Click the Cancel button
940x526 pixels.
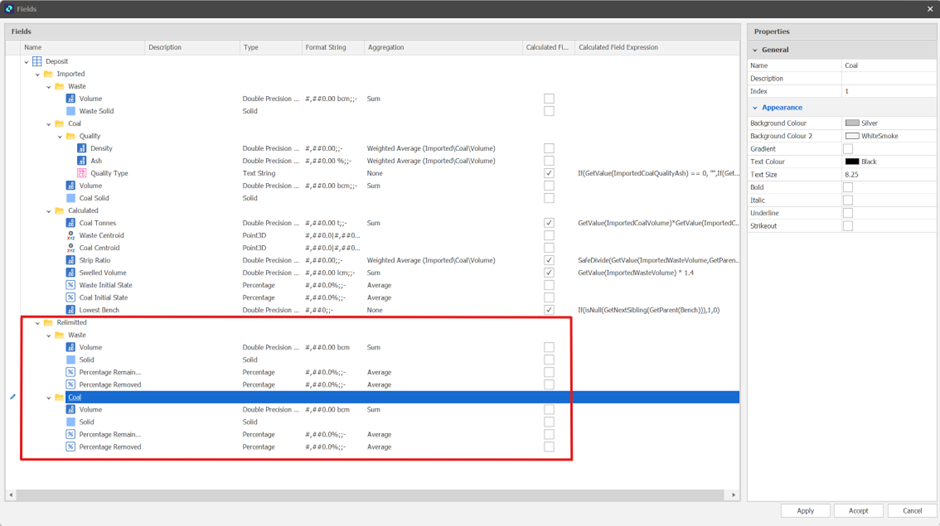point(911,510)
